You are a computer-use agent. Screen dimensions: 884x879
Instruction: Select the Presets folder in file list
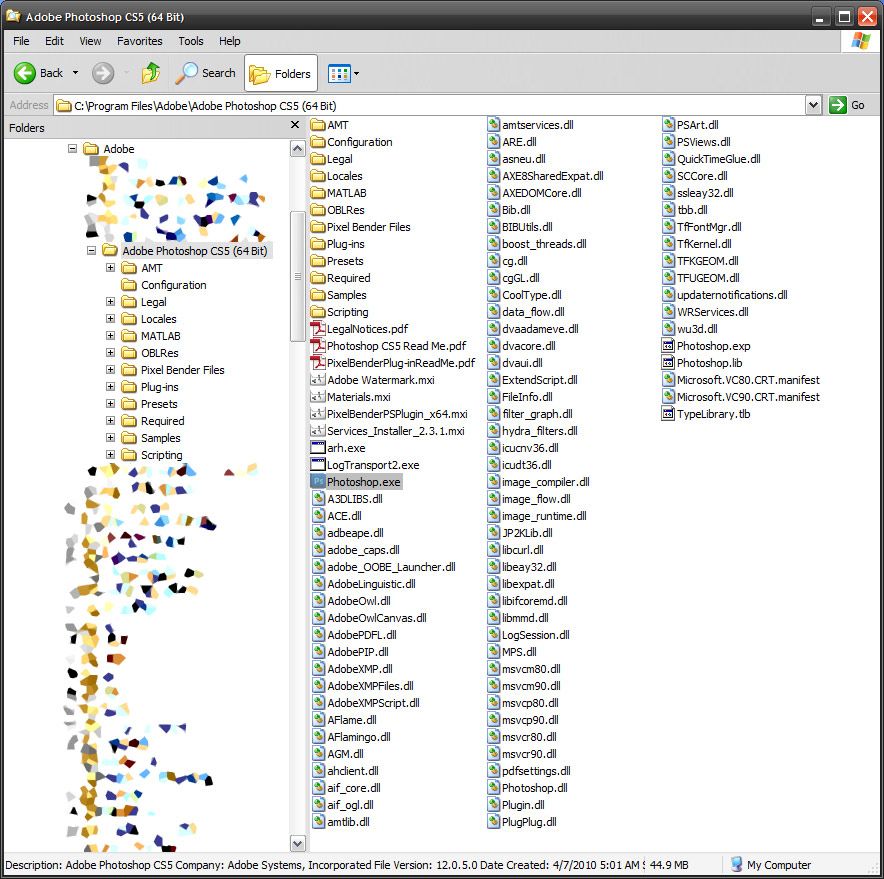(337, 261)
